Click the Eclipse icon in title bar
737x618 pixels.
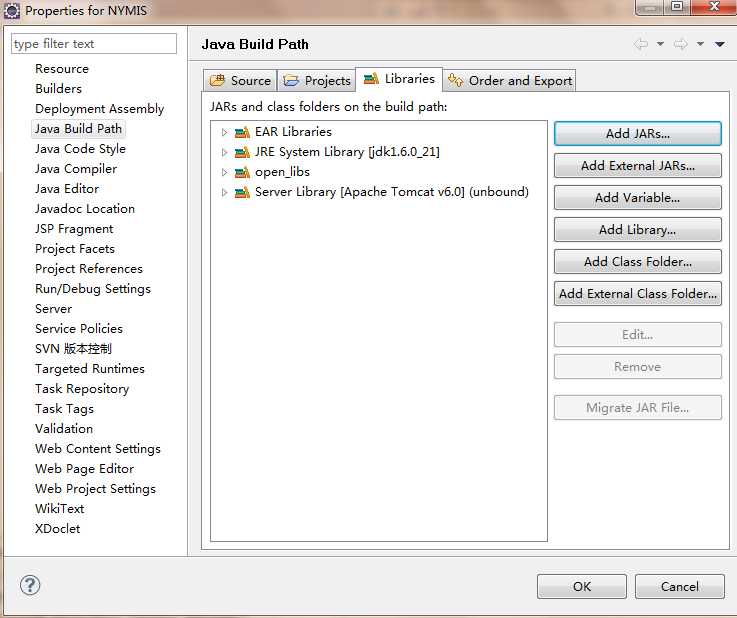pyautogui.click(x=12, y=10)
